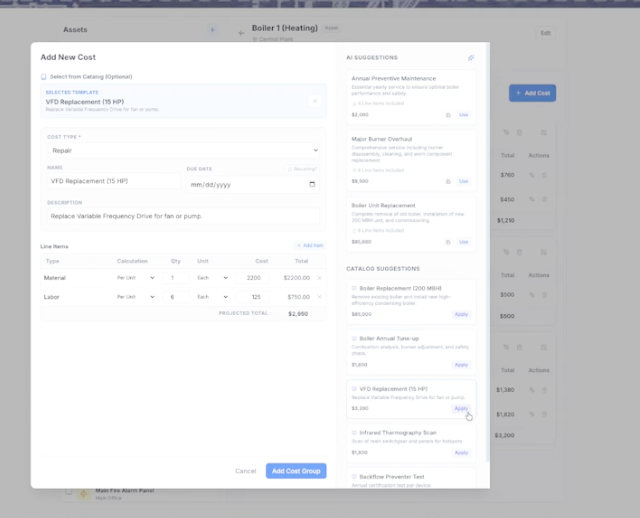The image size is (640, 518).
Task: Open the Cost Type dropdown
Action: click(183, 149)
